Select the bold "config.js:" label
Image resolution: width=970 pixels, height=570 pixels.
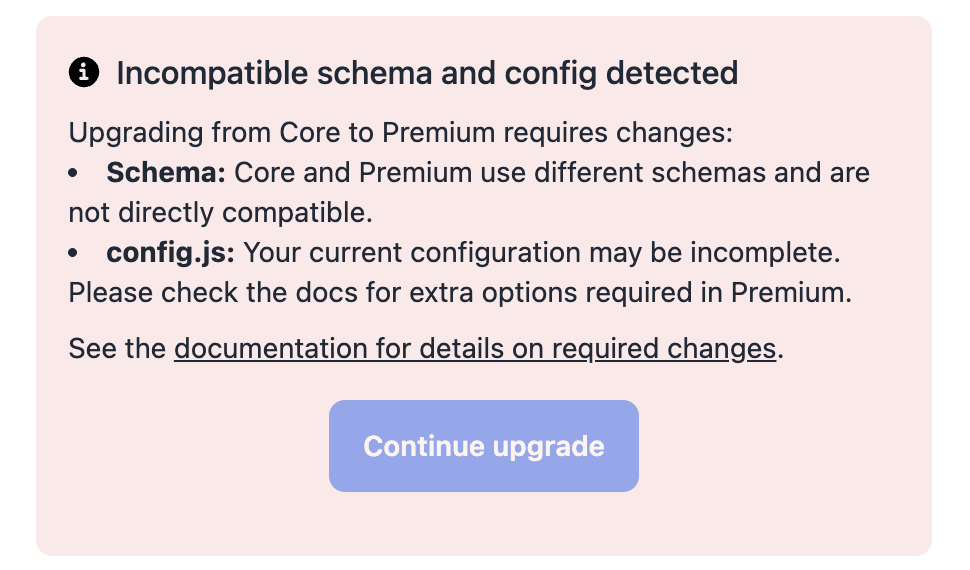coord(170,253)
